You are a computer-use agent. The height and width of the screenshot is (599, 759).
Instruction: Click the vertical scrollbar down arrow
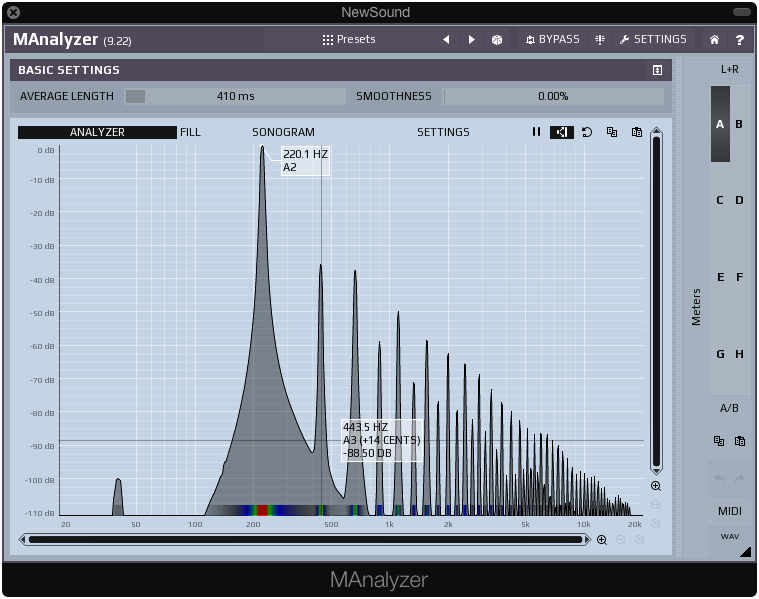[x=656, y=471]
